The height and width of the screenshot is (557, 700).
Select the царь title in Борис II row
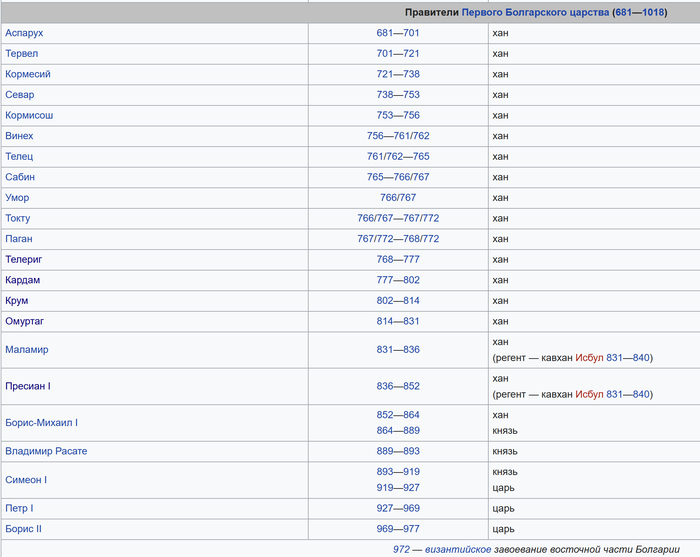[504, 529]
